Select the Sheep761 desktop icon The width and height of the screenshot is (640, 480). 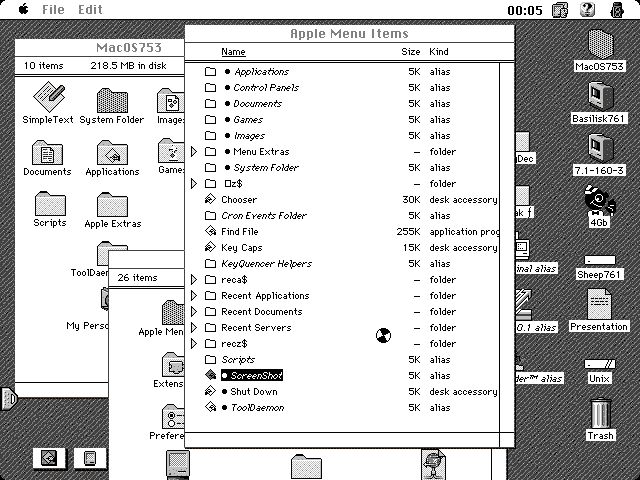600,263
